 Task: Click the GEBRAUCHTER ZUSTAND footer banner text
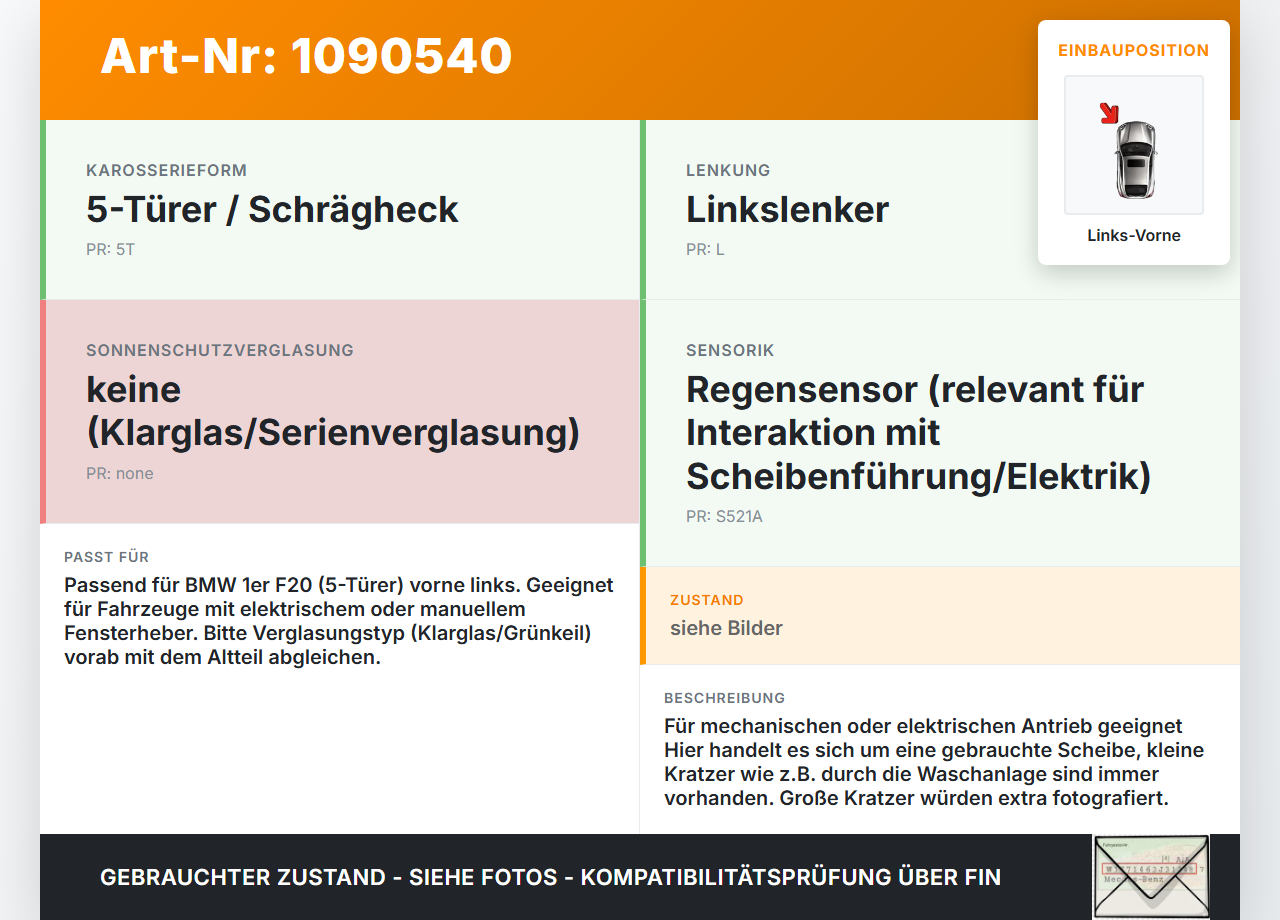tap(550, 877)
